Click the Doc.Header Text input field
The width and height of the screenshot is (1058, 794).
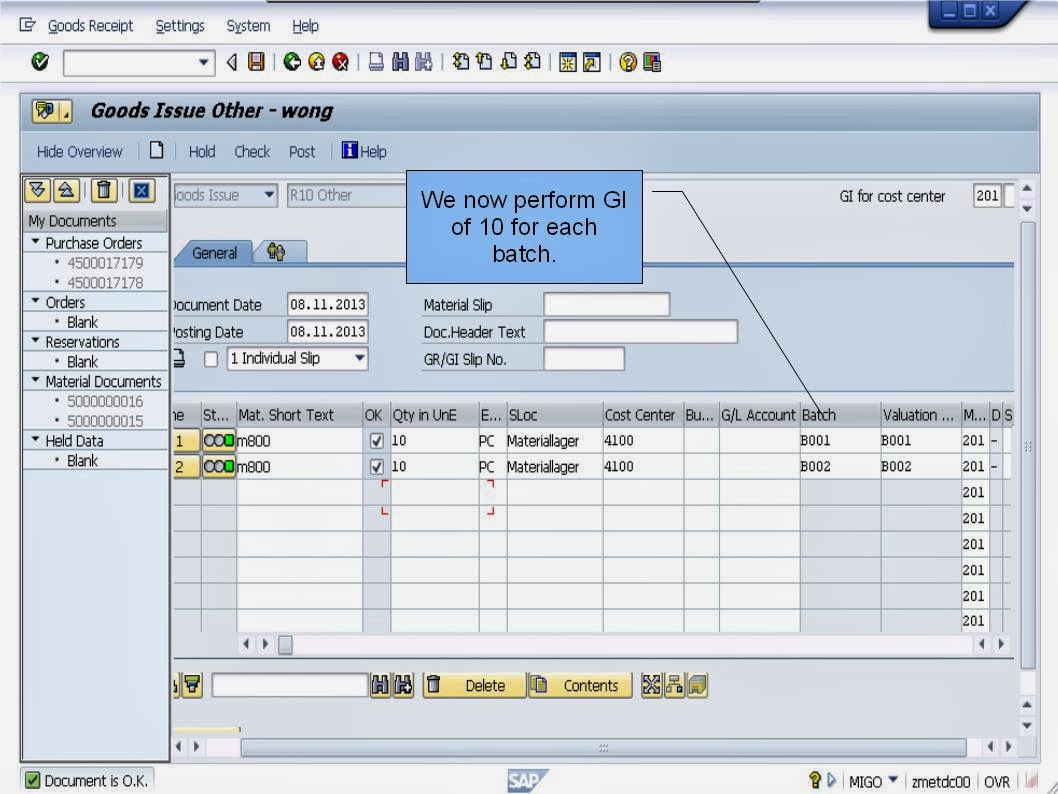(x=640, y=332)
